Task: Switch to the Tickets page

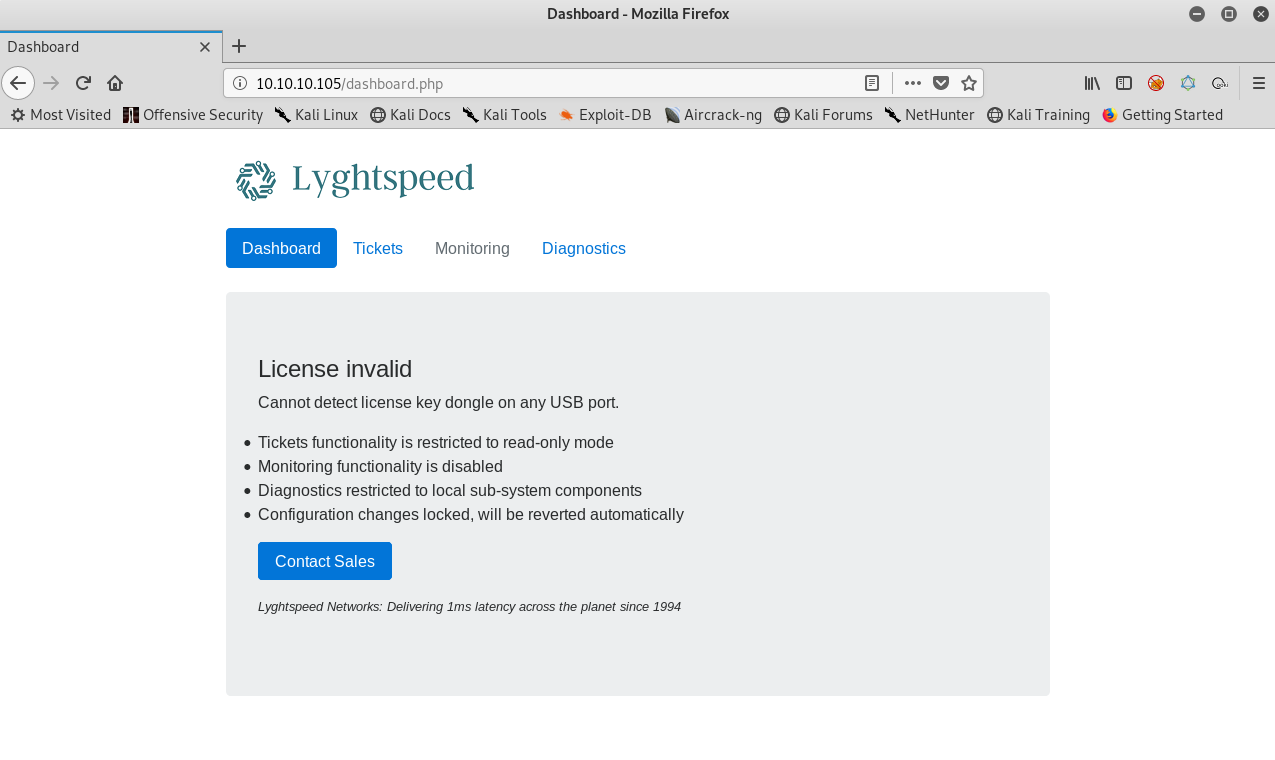Action: pos(378,248)
